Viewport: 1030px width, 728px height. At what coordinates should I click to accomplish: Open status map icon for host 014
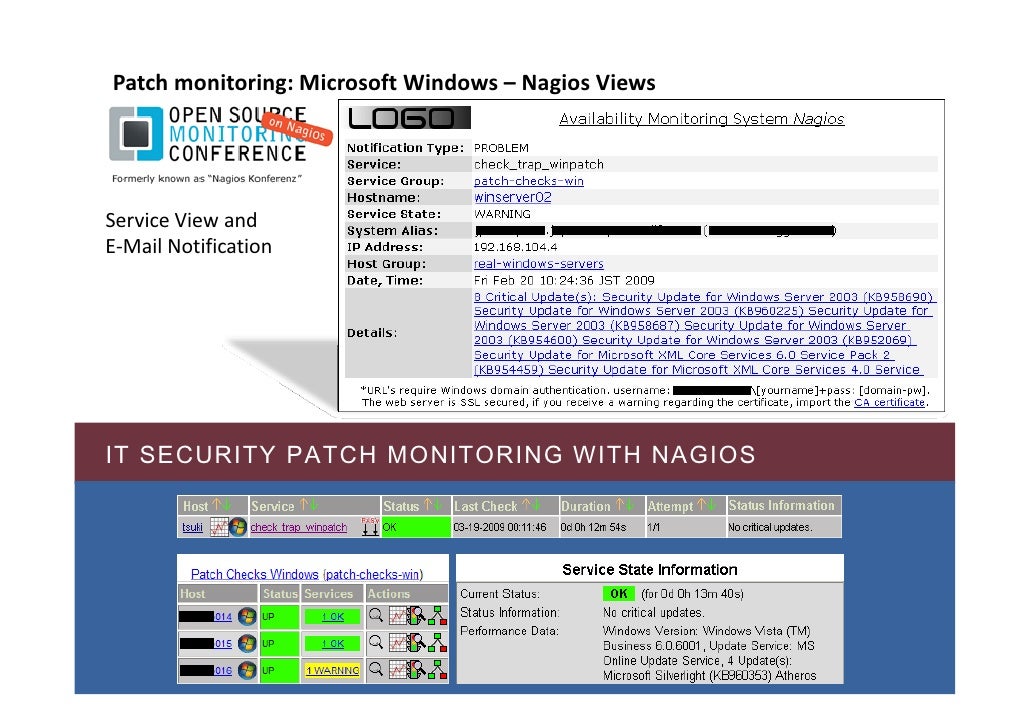click(437, 616)
